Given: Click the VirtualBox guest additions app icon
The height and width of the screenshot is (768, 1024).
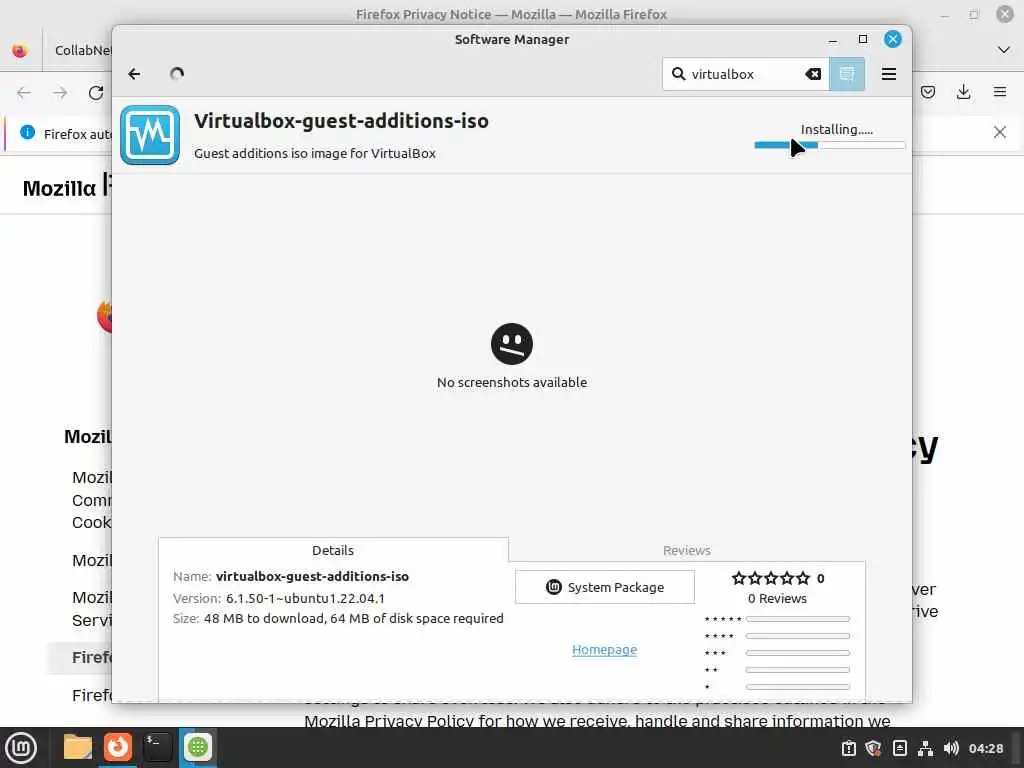Looking at the screenshot, I should tap(150, 135).
